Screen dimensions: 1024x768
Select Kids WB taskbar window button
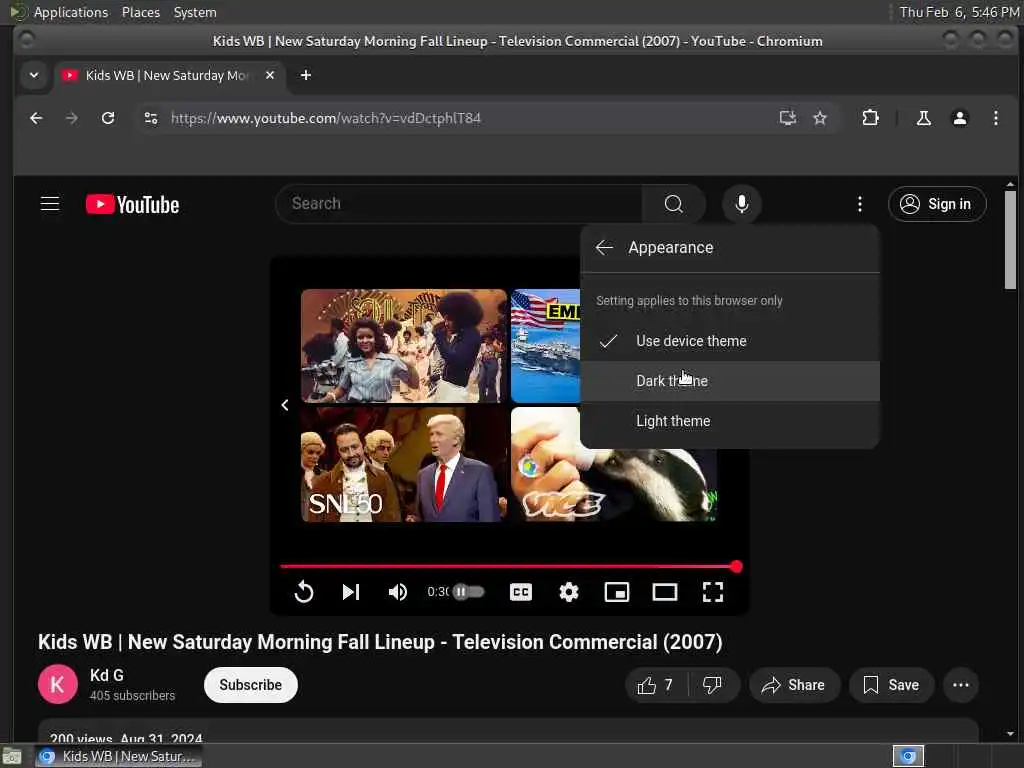[118, 756]
